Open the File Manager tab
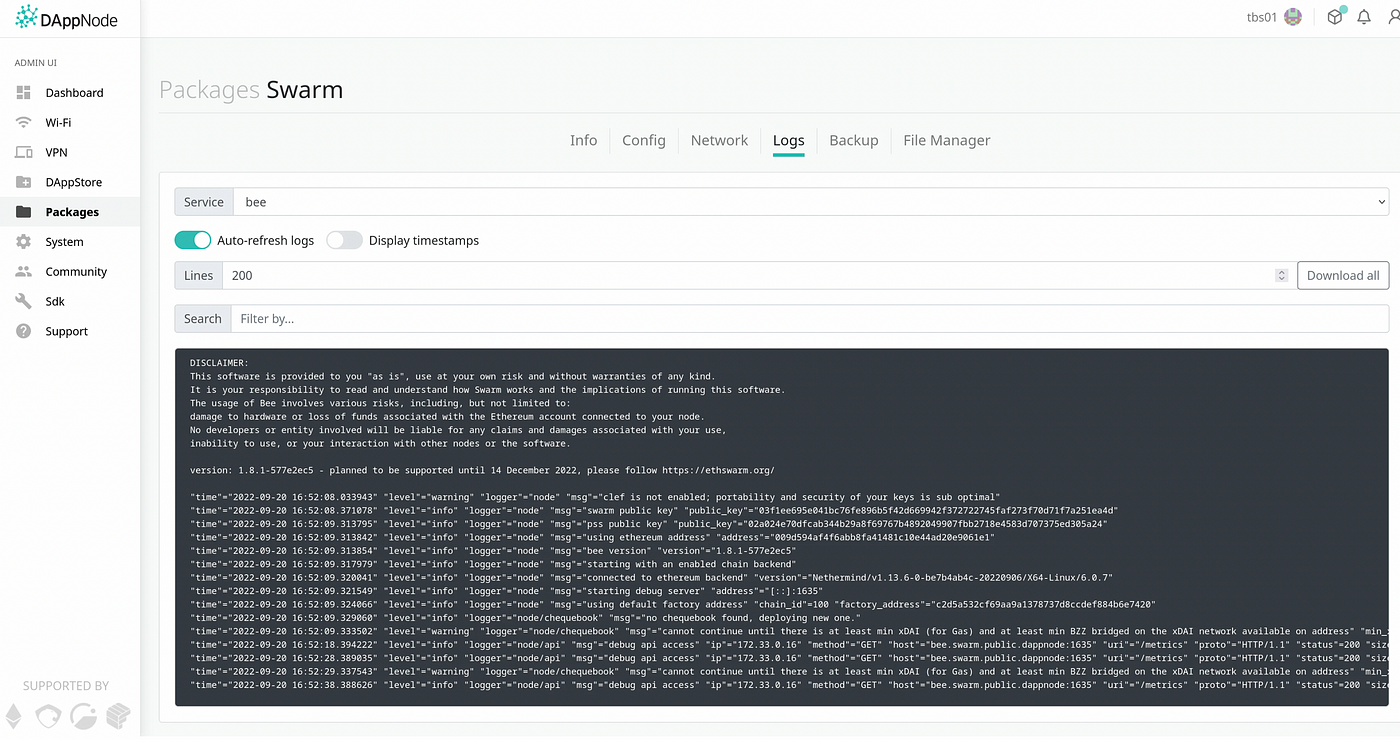 [x=947, y=141]
